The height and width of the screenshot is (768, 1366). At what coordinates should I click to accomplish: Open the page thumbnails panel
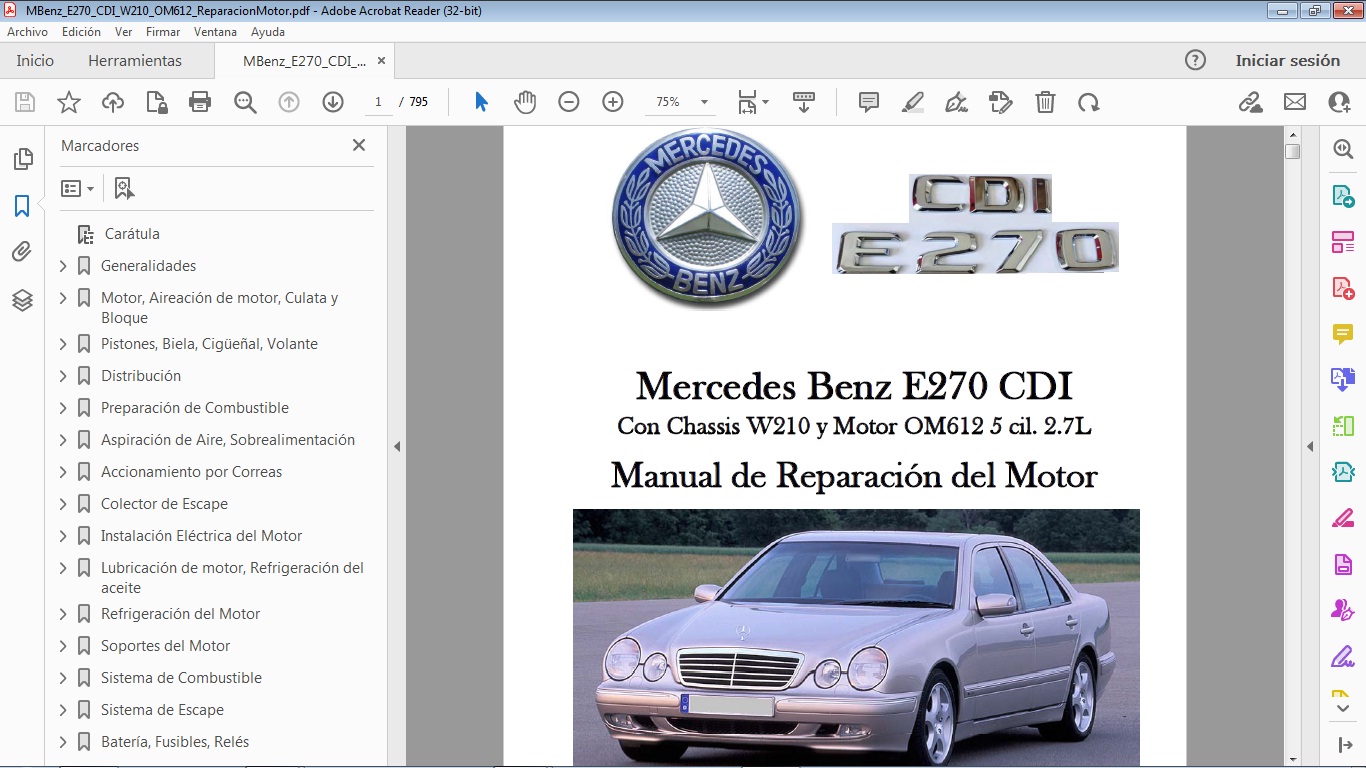(22, 158)
